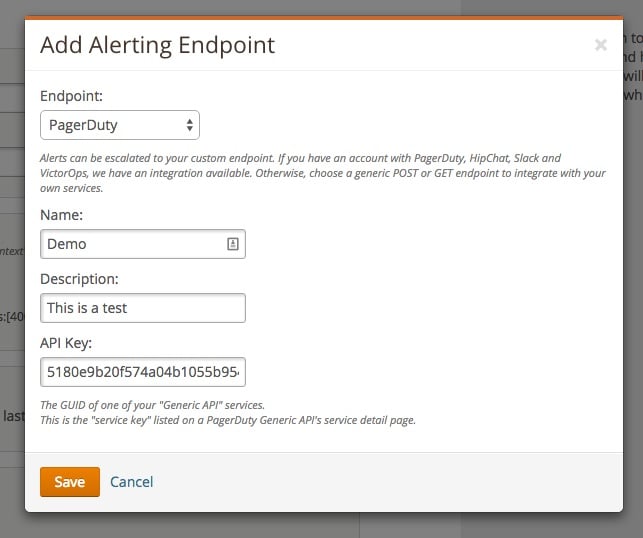Image resolution: width=643 pixels, height=538 pixels.
Task: Click the 'service key' hint line
Action: 227,420
